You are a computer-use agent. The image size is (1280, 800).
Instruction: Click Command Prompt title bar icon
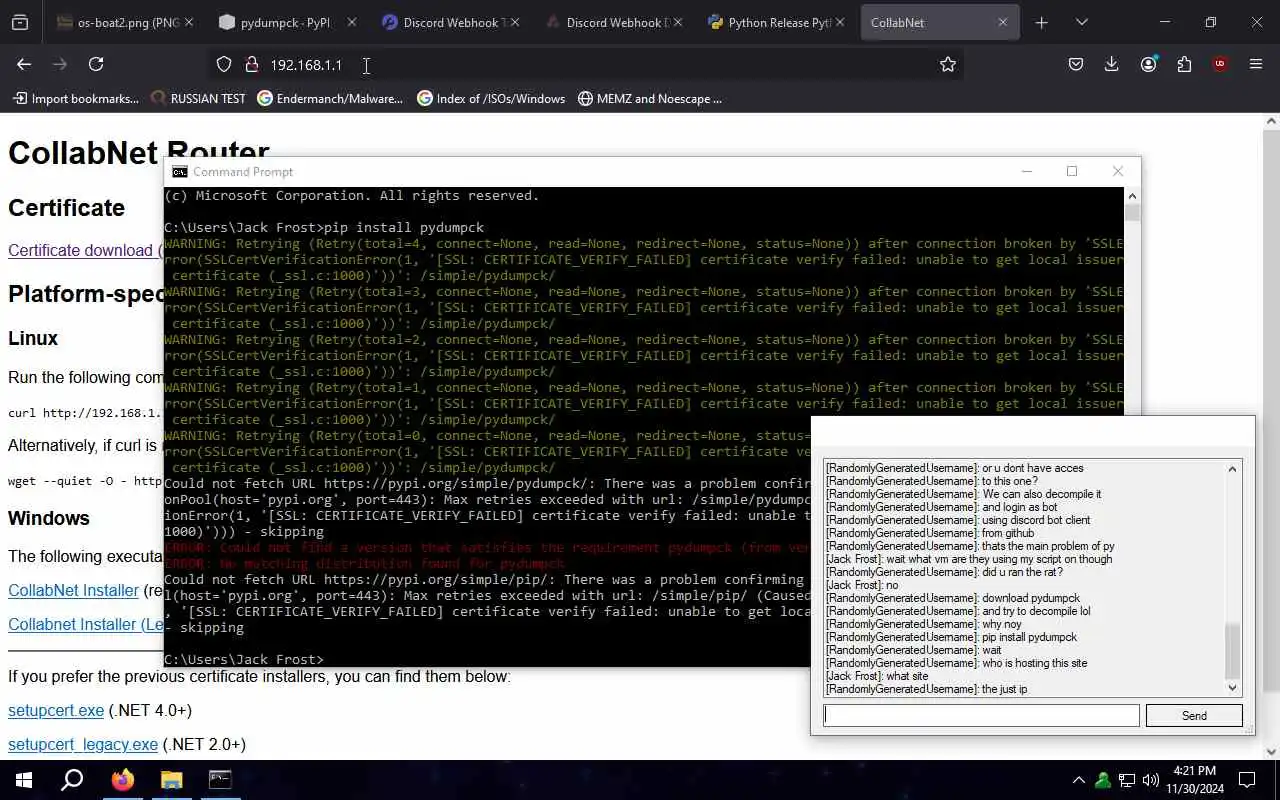(180, 172)
